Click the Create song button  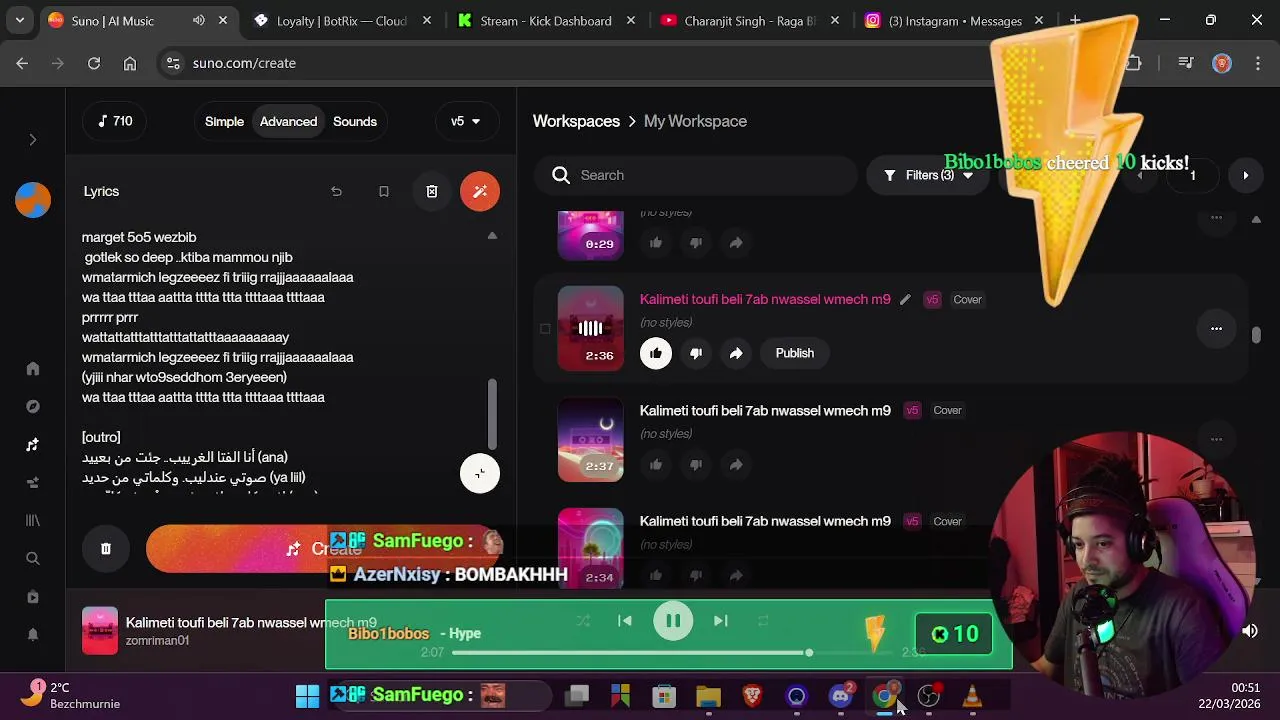[x=323, y=548]
